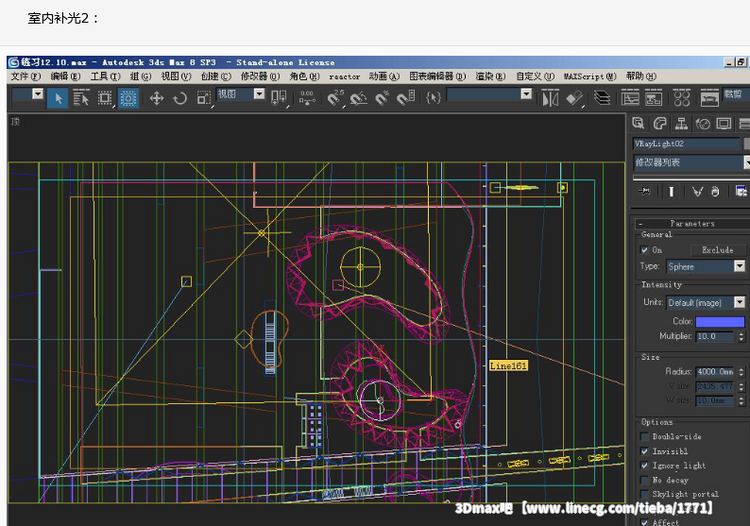
Task: Activate the Select and Scale tool
Action: click(x=204, y=99)
